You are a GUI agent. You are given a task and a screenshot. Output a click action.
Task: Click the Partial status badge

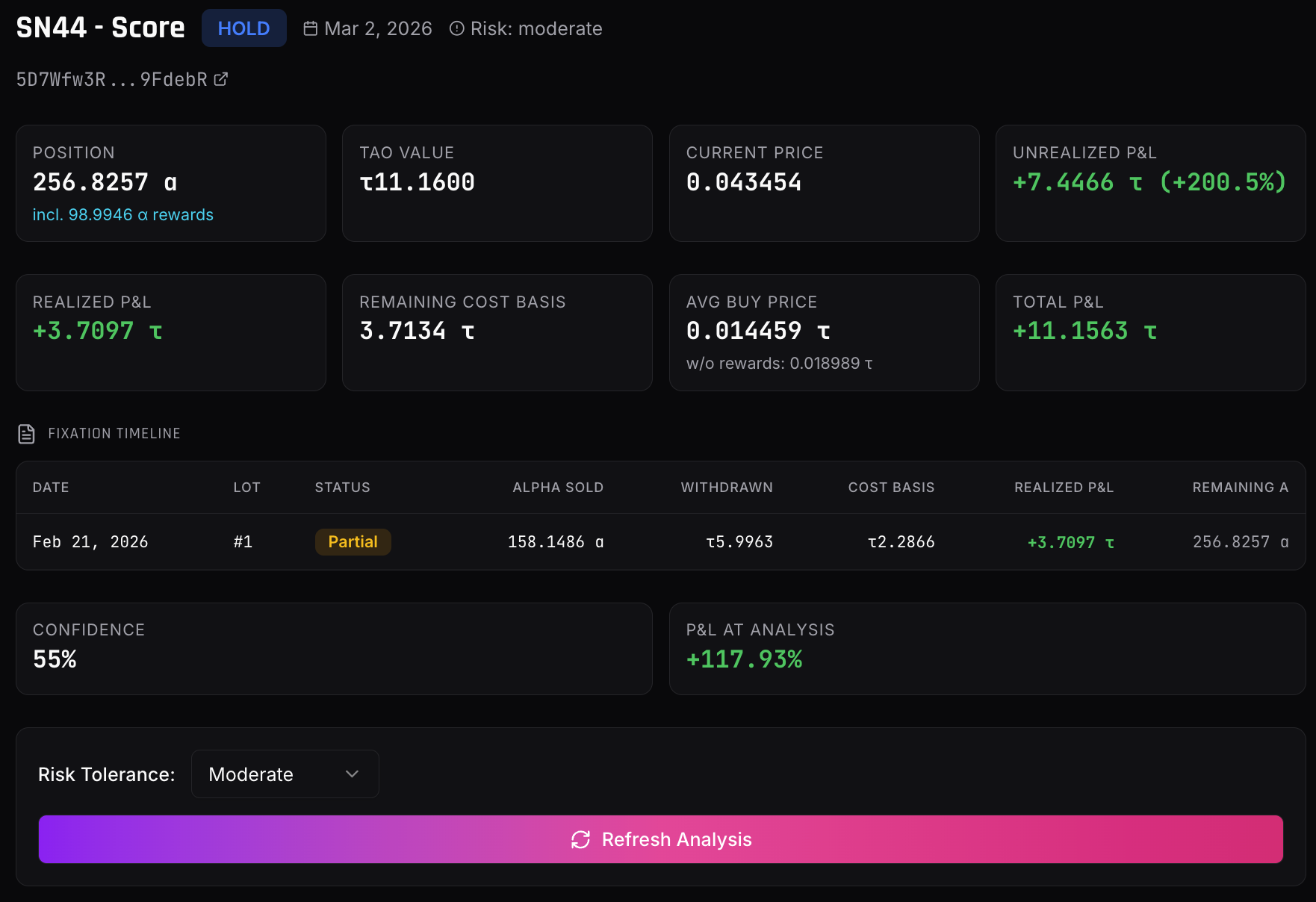353,542
